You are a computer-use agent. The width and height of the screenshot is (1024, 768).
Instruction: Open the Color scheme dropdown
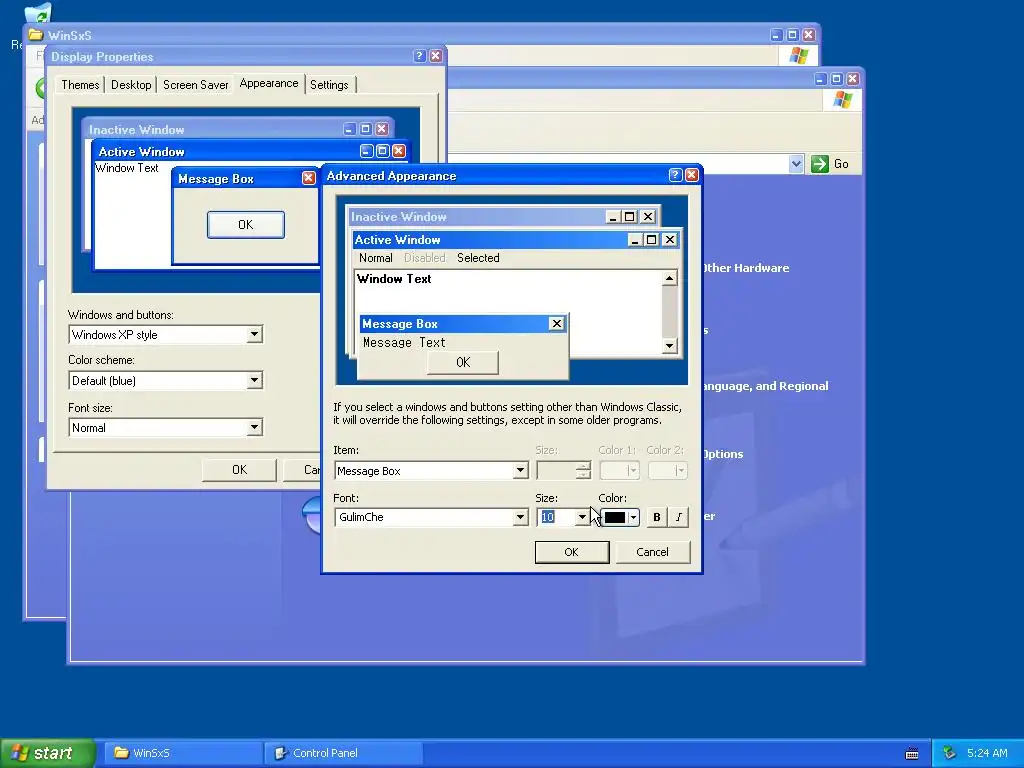coord(165,380)
